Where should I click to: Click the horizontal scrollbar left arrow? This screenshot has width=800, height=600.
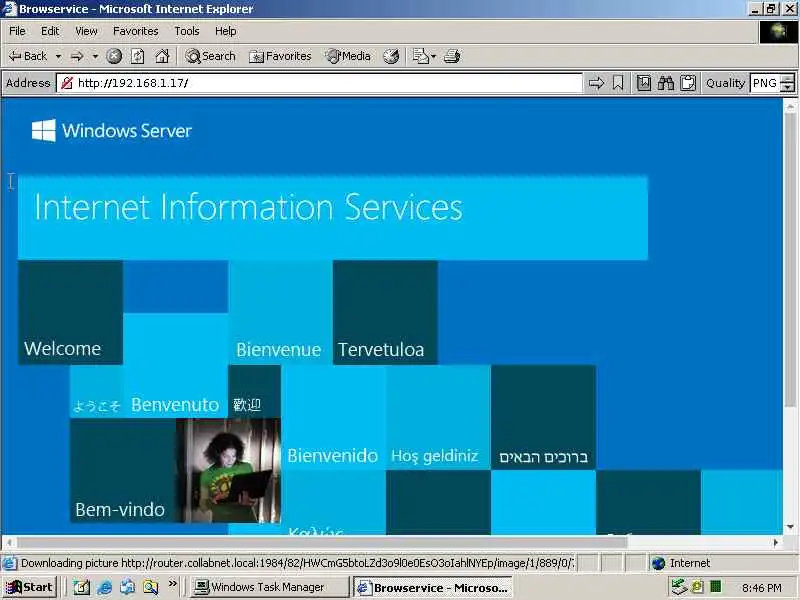click(9, 542)
